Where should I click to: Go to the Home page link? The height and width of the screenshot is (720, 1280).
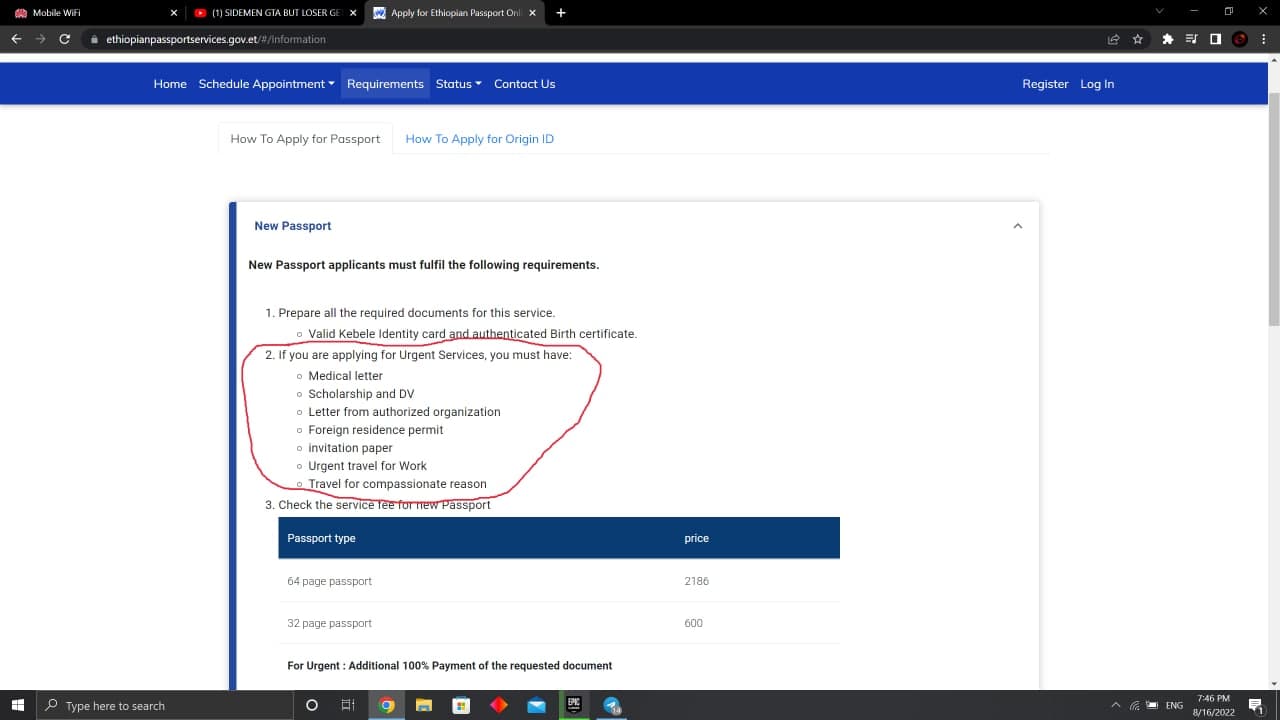click(x=170, y=84)
